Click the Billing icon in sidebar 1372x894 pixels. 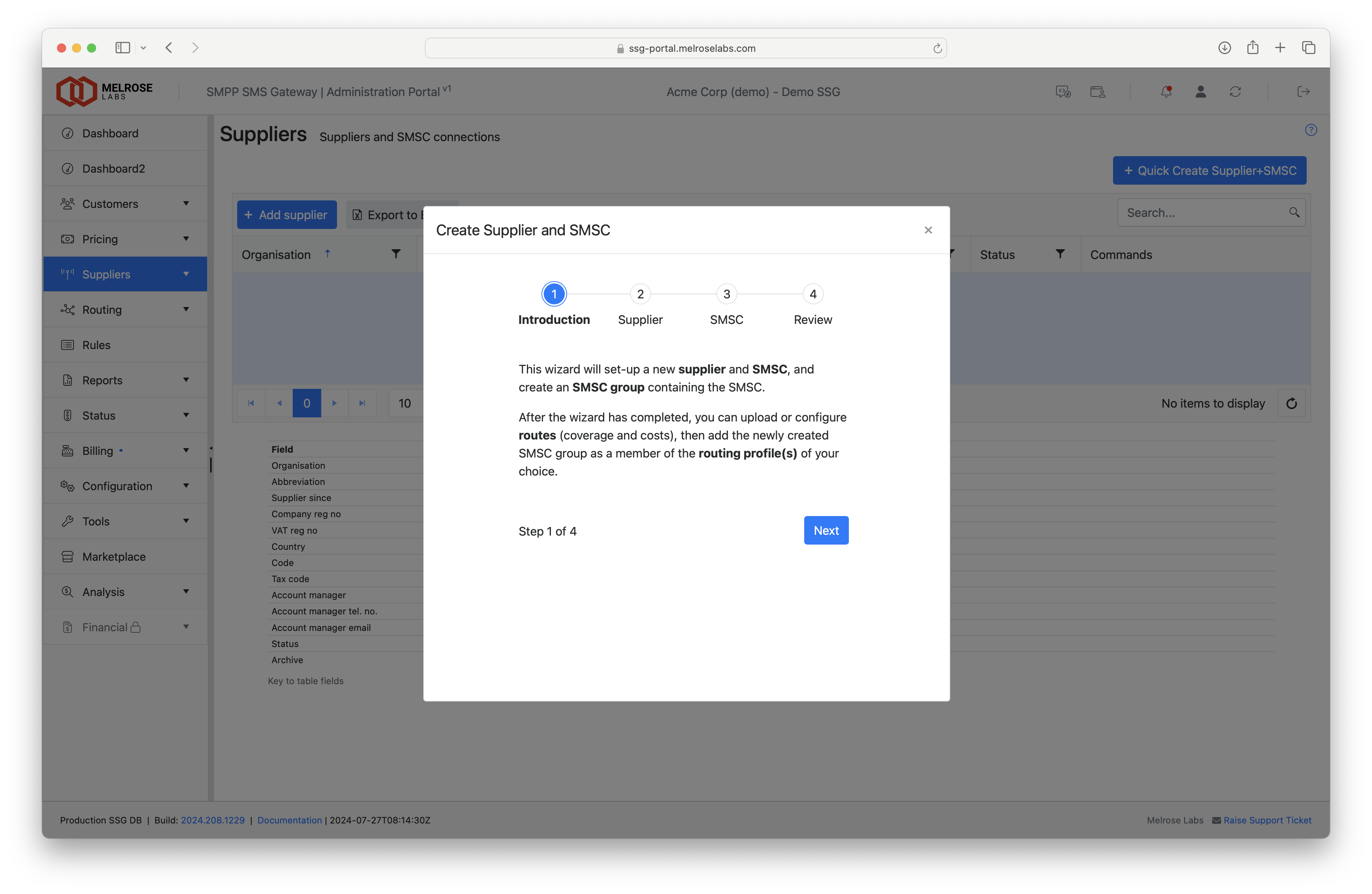coord(67,450)
